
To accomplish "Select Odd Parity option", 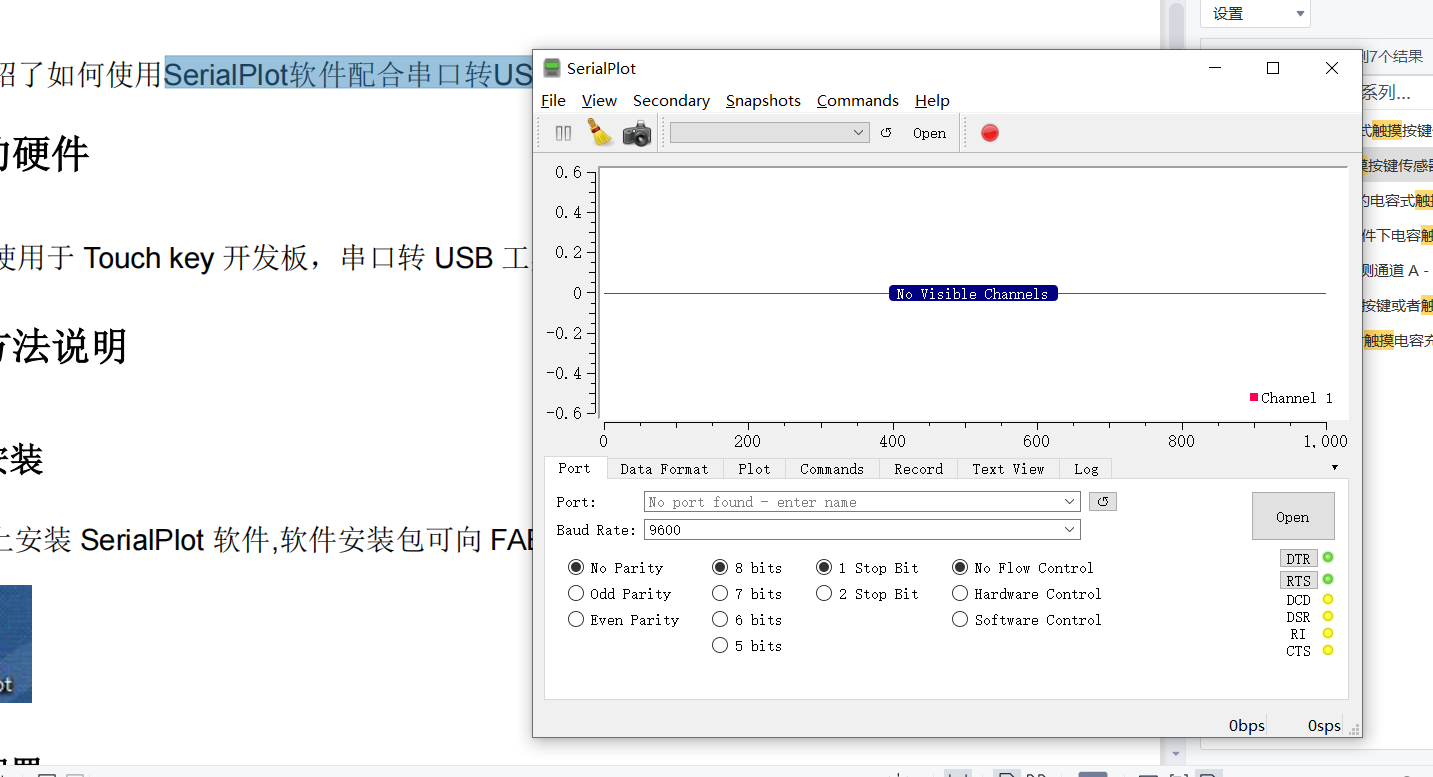I will pyautogui.click(x=619, y=594).
